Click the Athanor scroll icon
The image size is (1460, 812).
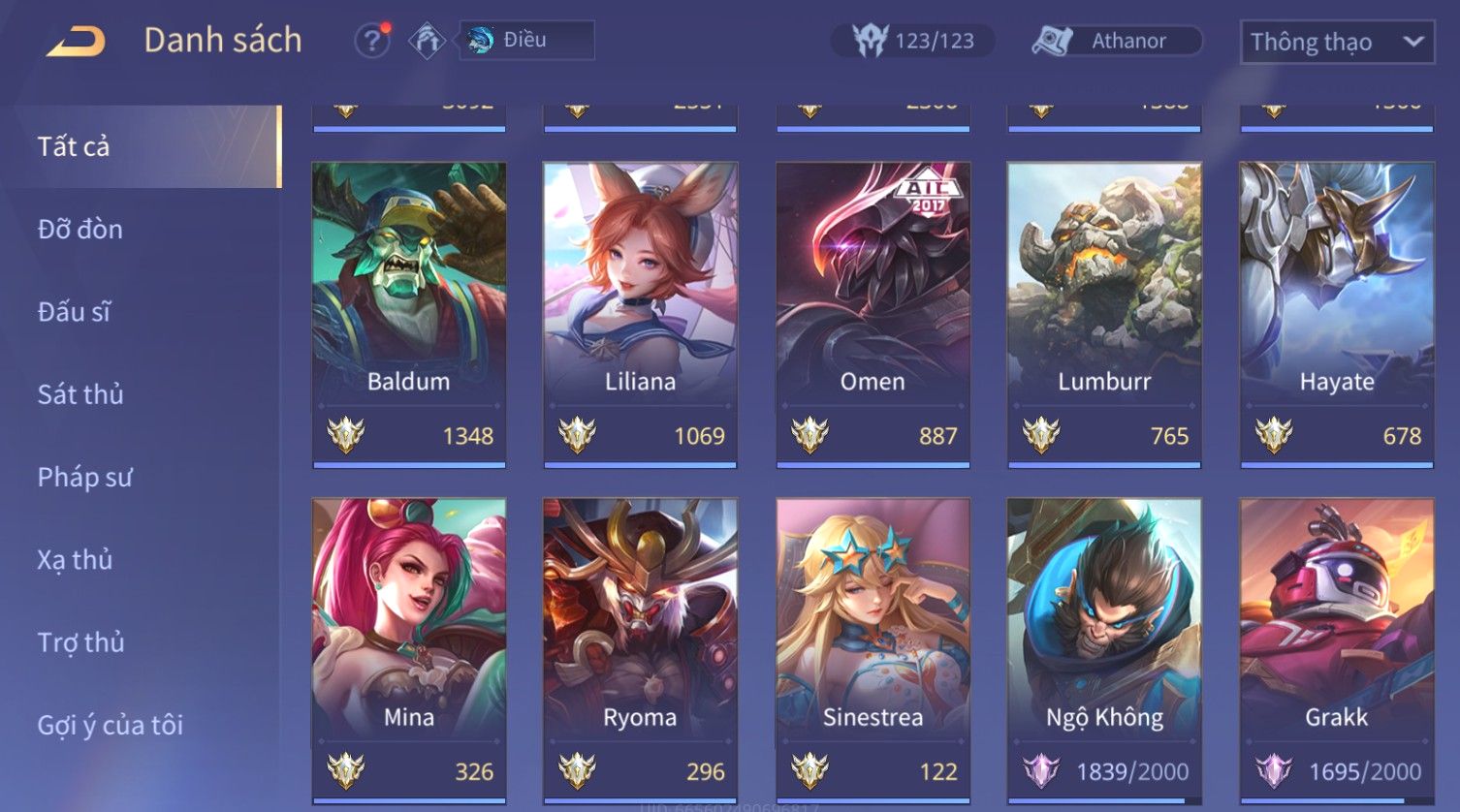[x=1052, y=41]
